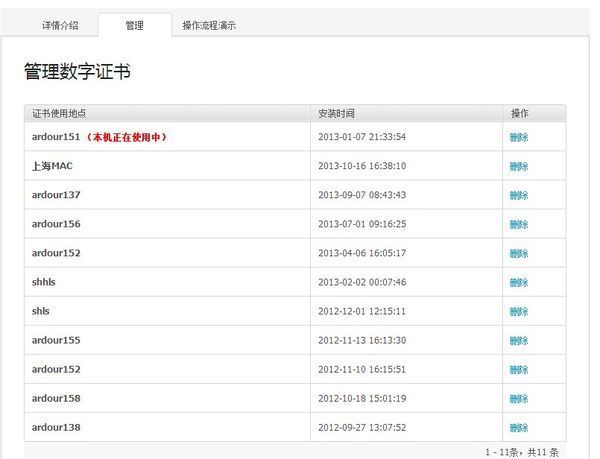Viewport: 600px width, 459px height.
Task: Delete the shls certificate entry
Action: (518, 311)
